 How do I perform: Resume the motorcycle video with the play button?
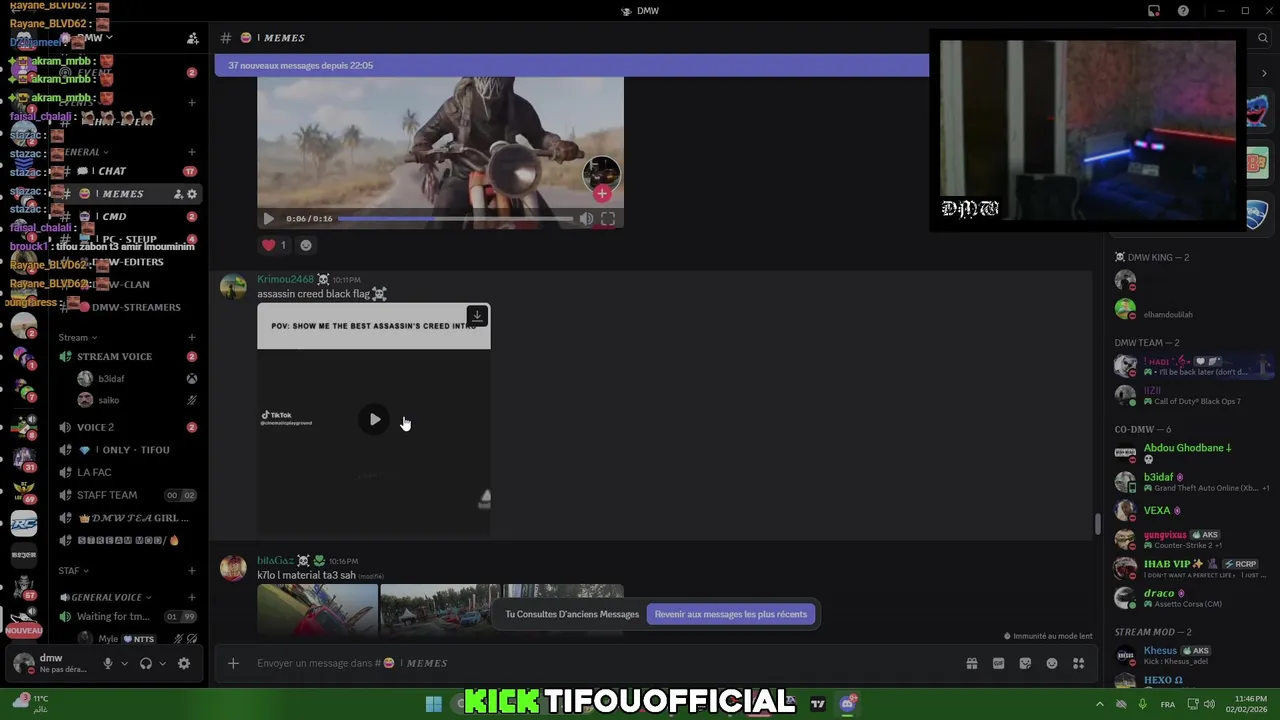tap(268, 219)
